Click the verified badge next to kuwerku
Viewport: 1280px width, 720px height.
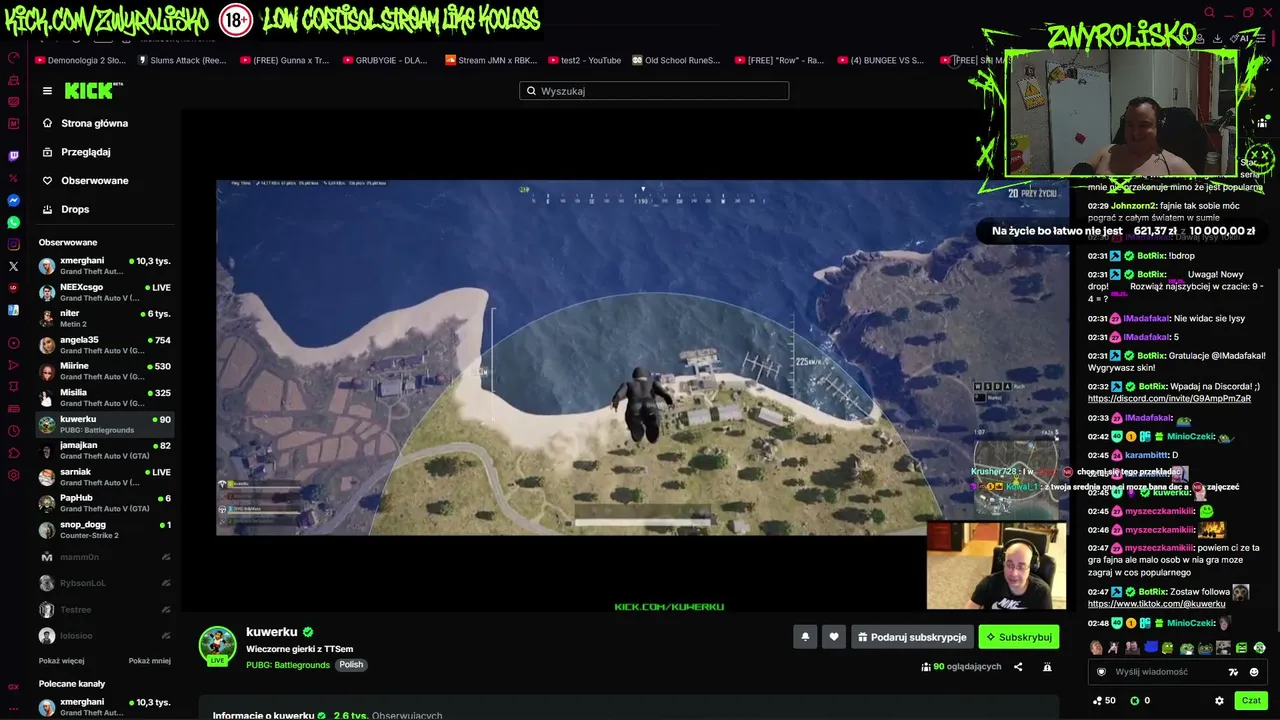pos(308,632)
